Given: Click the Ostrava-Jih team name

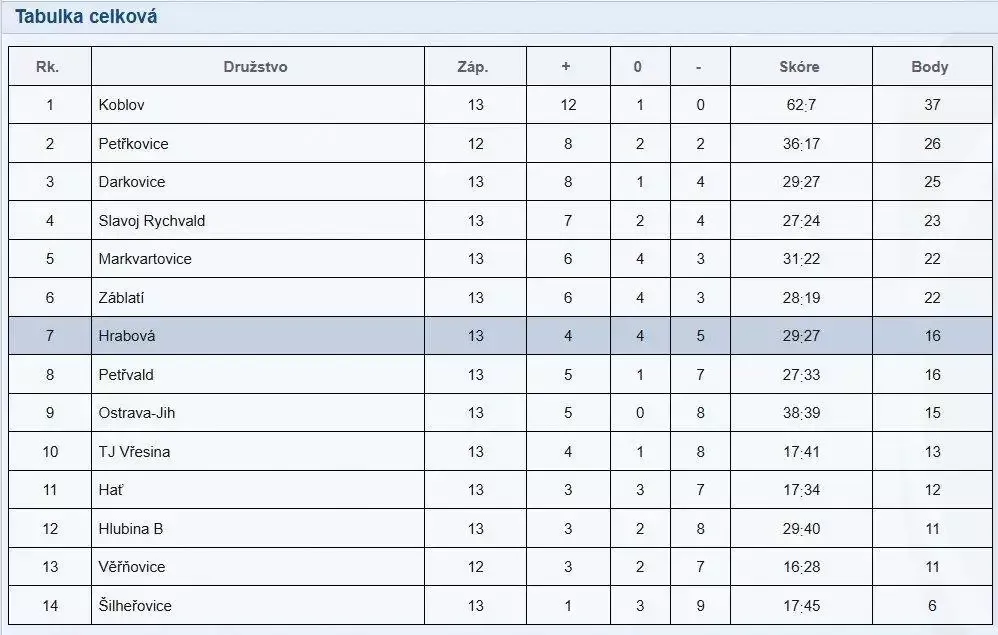Looking at the screenshot, I should [137, 413].
